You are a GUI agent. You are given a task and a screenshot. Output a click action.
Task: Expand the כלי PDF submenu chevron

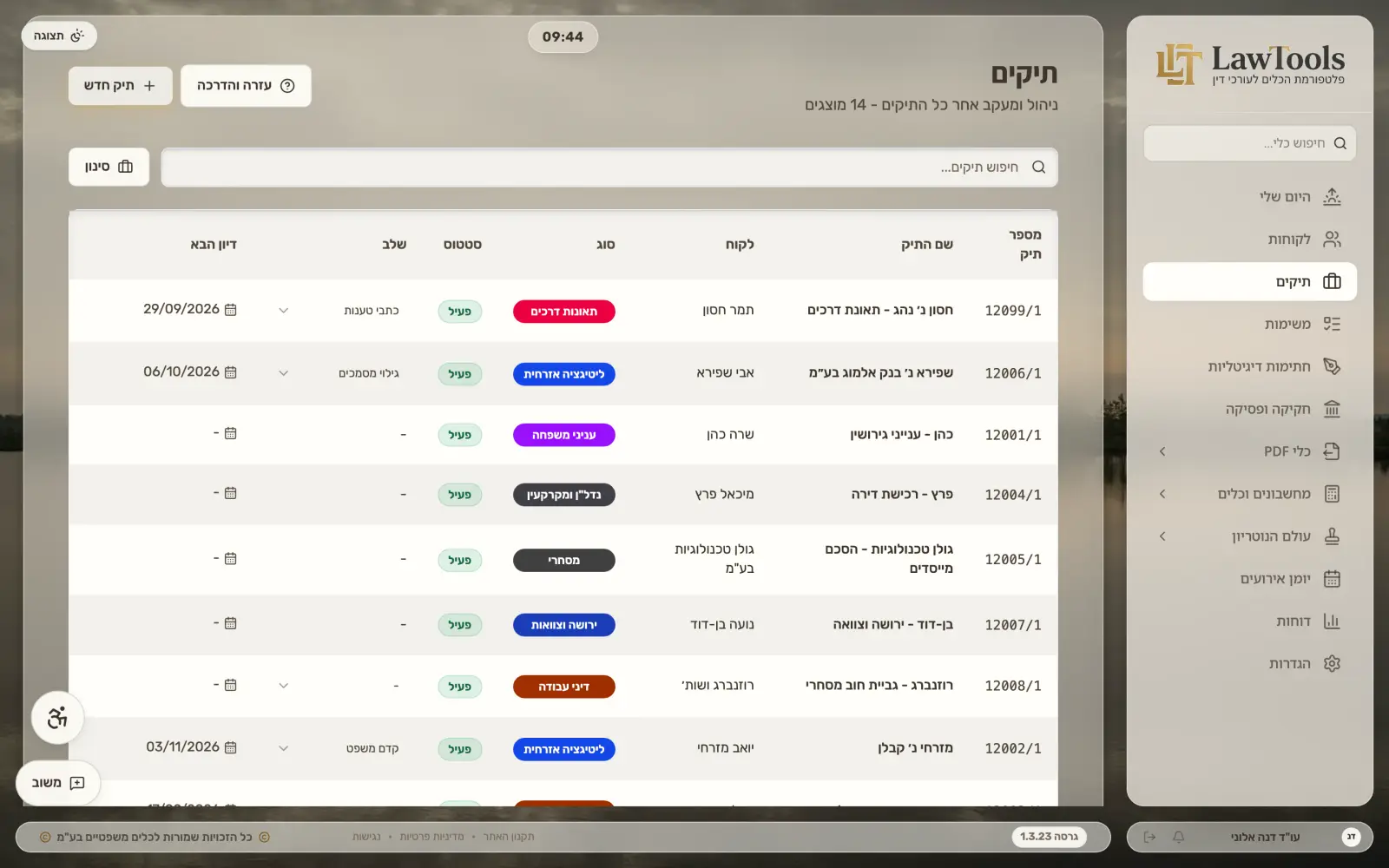tap(1162, 451)
